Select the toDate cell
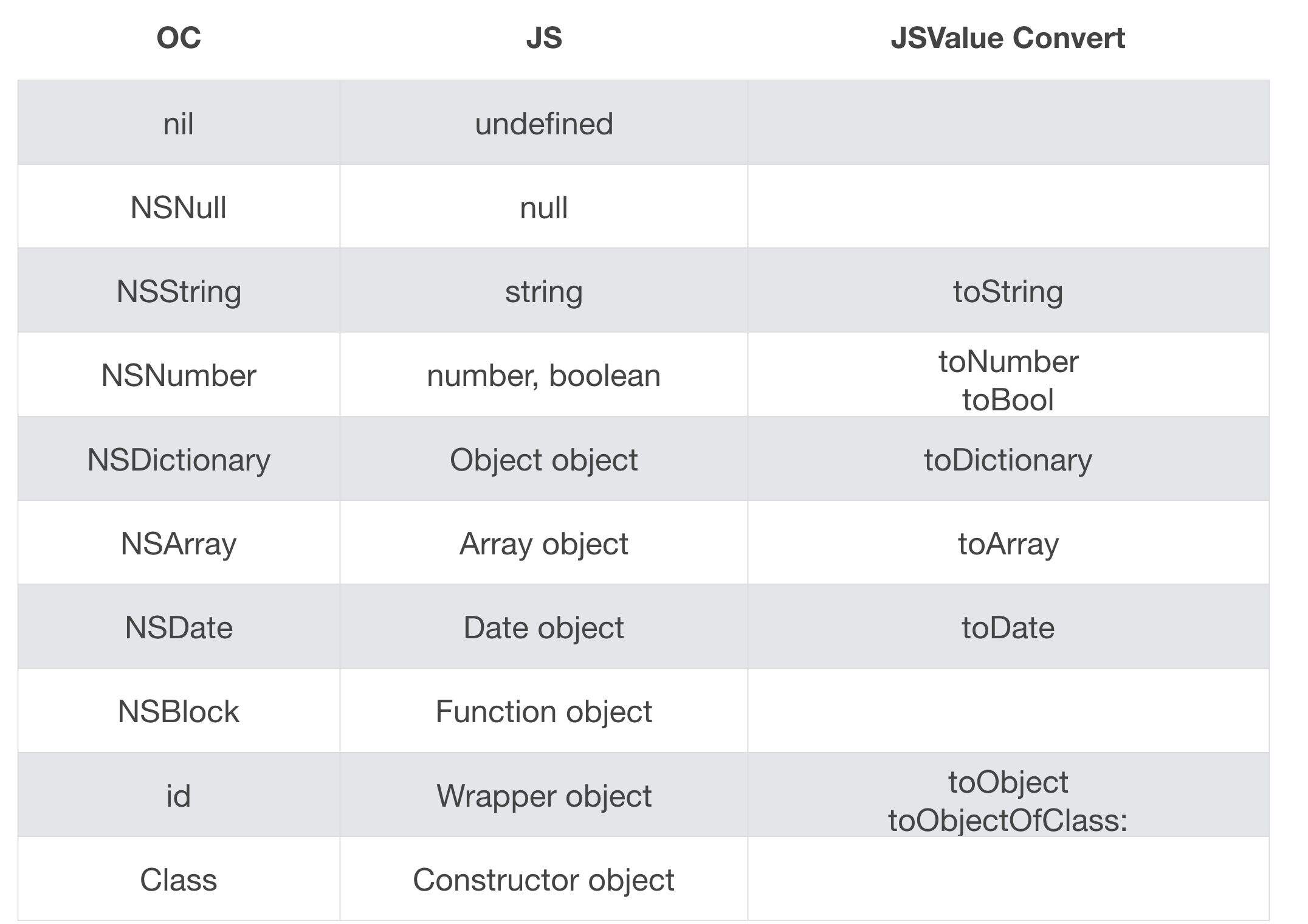Screen dimensions: 1308x924 tap(1008, 627)
